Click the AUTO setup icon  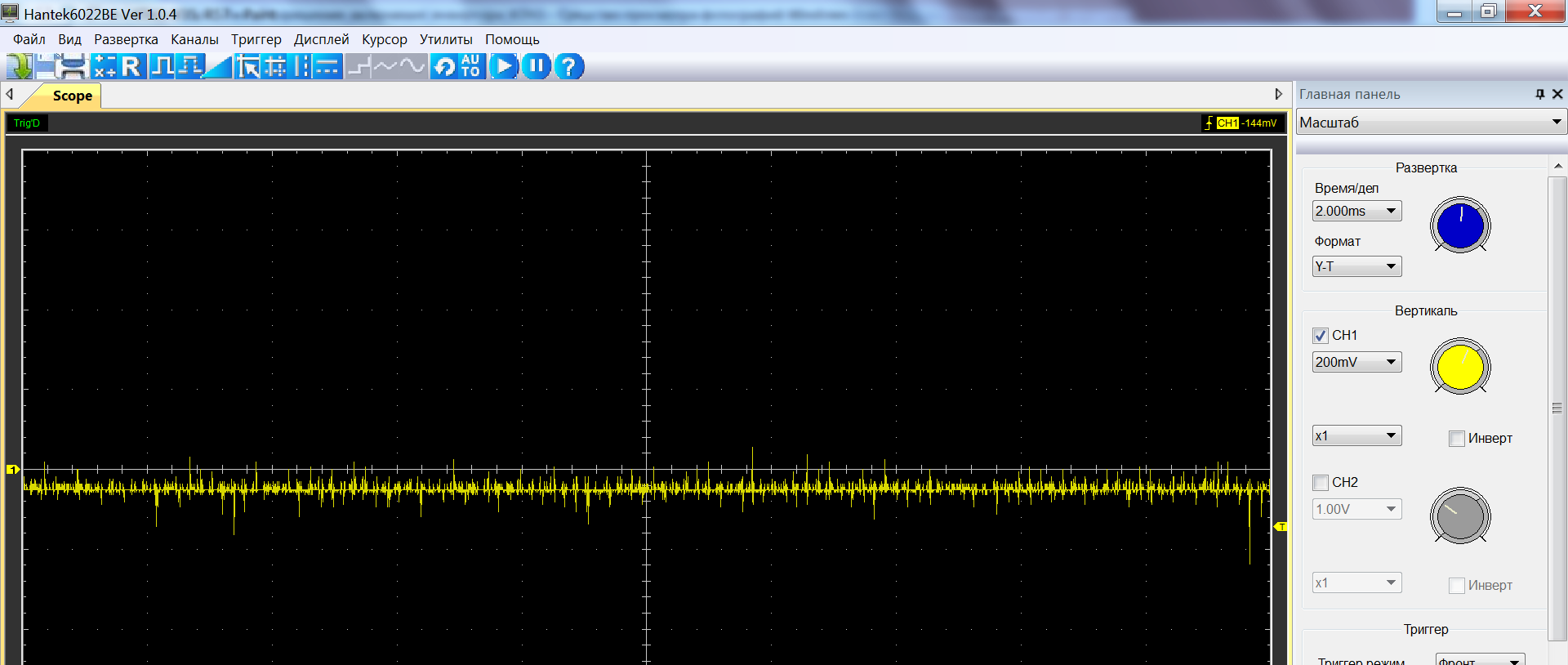coord(471,66)
